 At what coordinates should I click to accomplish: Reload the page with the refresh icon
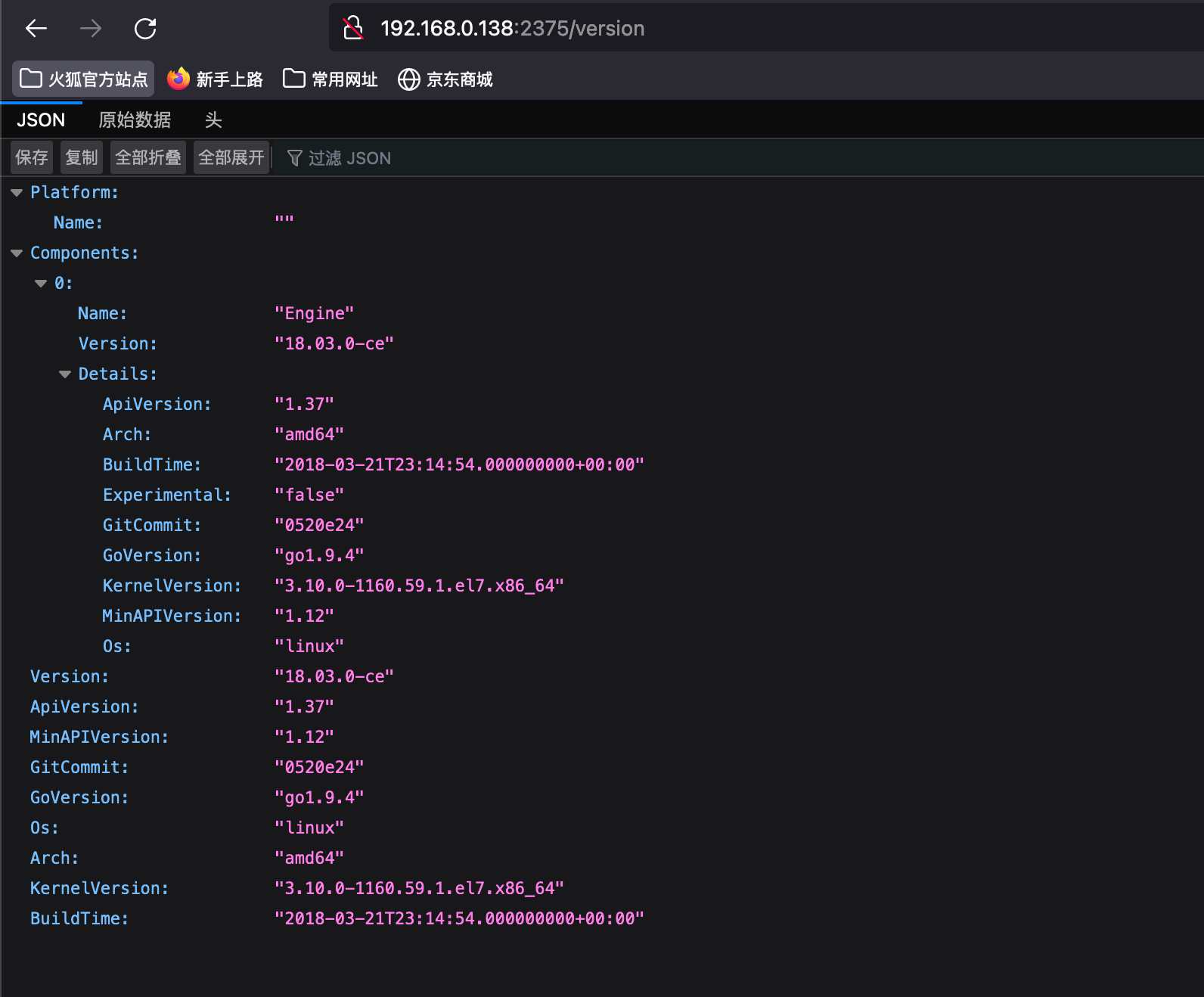[145, 29]
